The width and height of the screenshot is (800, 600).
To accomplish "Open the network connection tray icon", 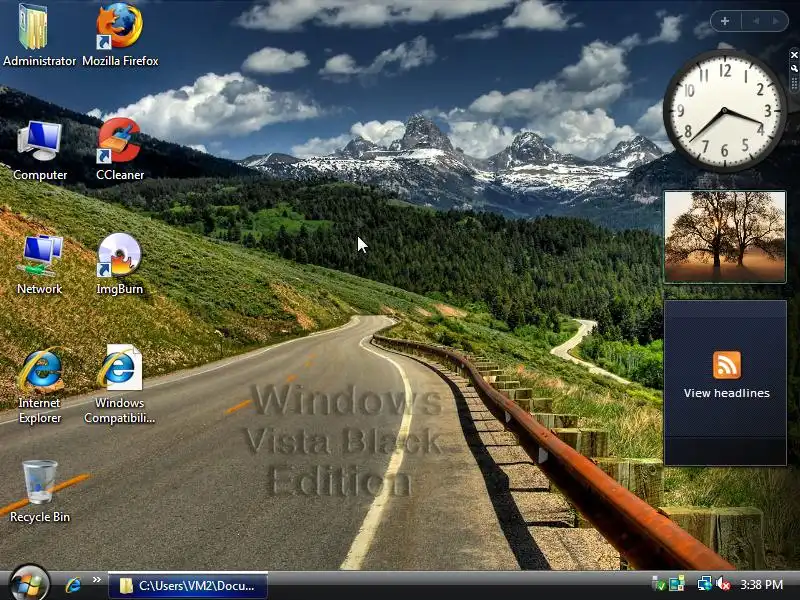I will coord(705,584).
